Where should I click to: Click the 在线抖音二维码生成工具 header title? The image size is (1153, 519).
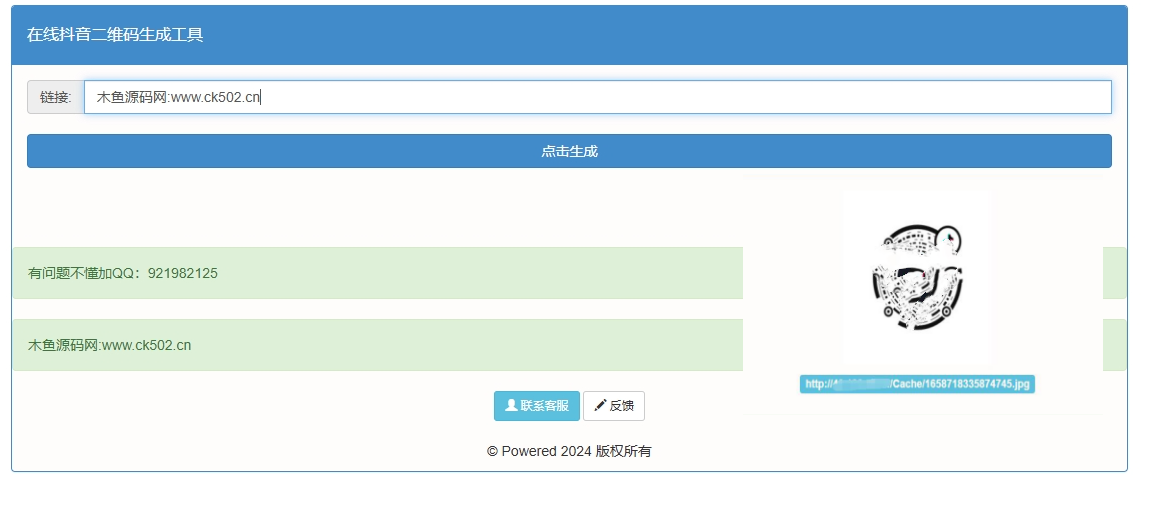pyautogui.click(x=115, y=35)
